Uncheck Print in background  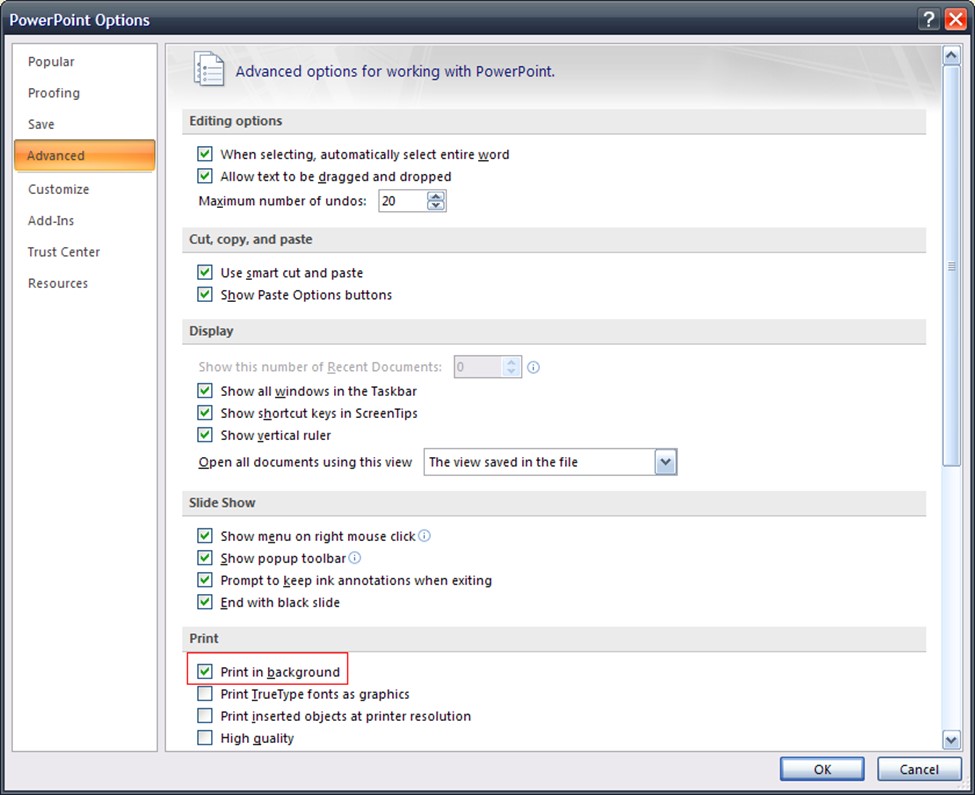205,672
